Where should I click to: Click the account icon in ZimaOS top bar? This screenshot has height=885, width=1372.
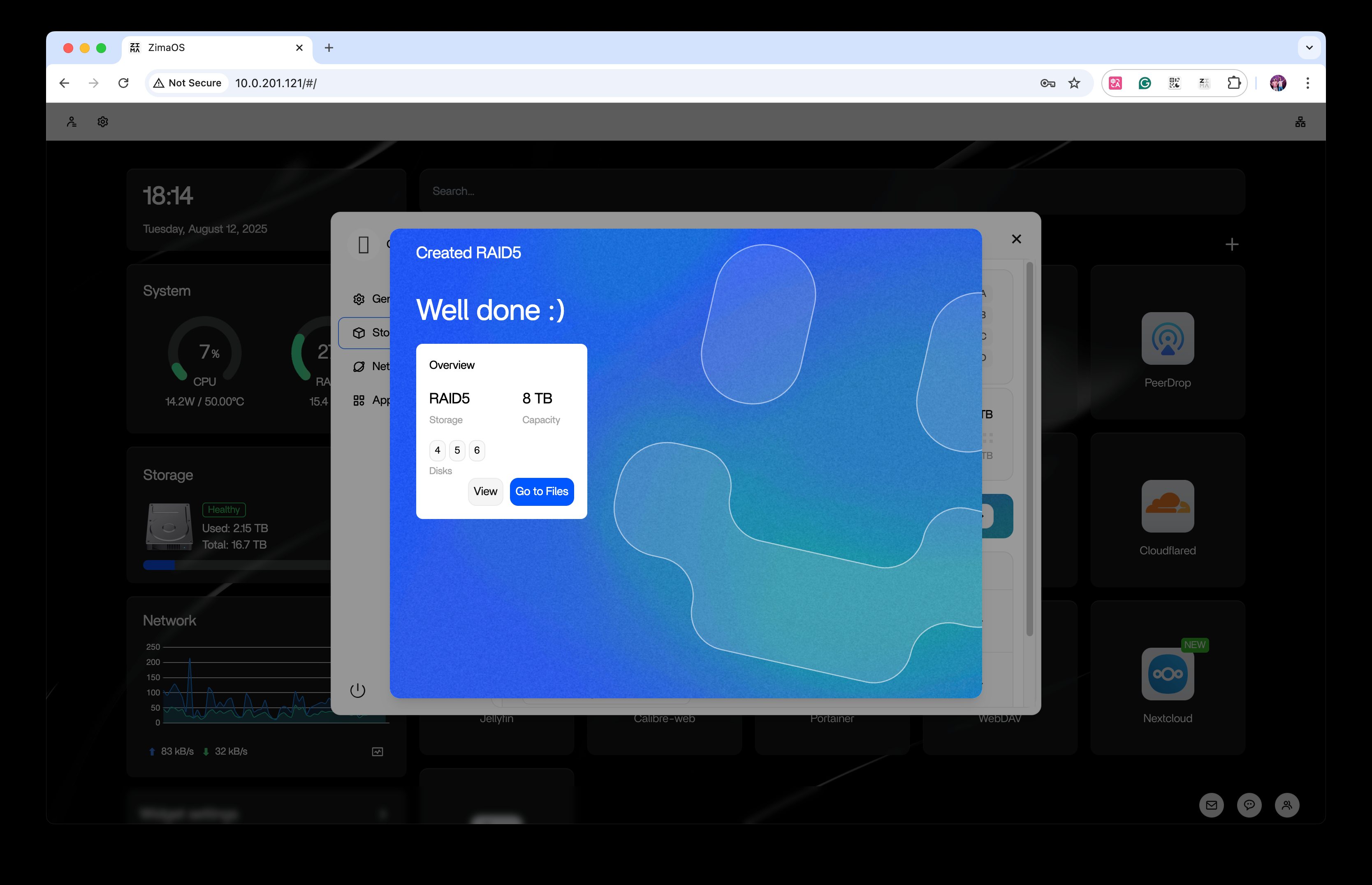click(71, 122)
